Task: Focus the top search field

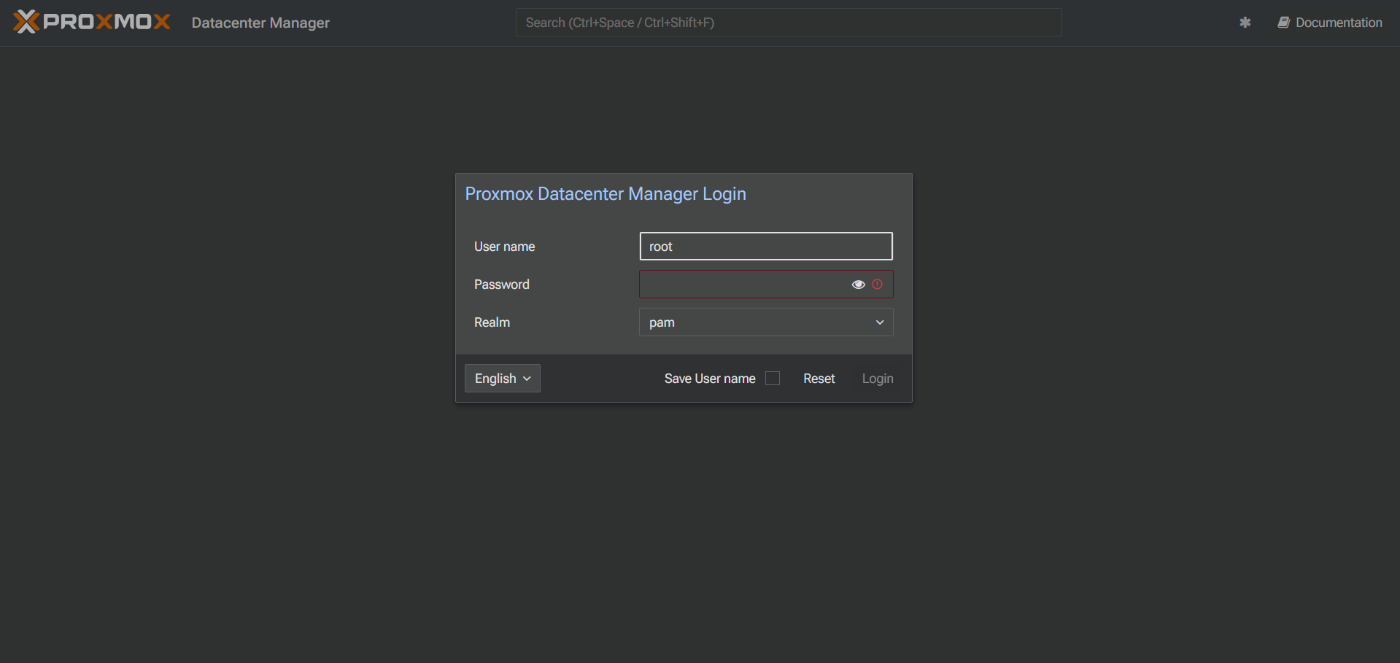Action: [789, 22]
